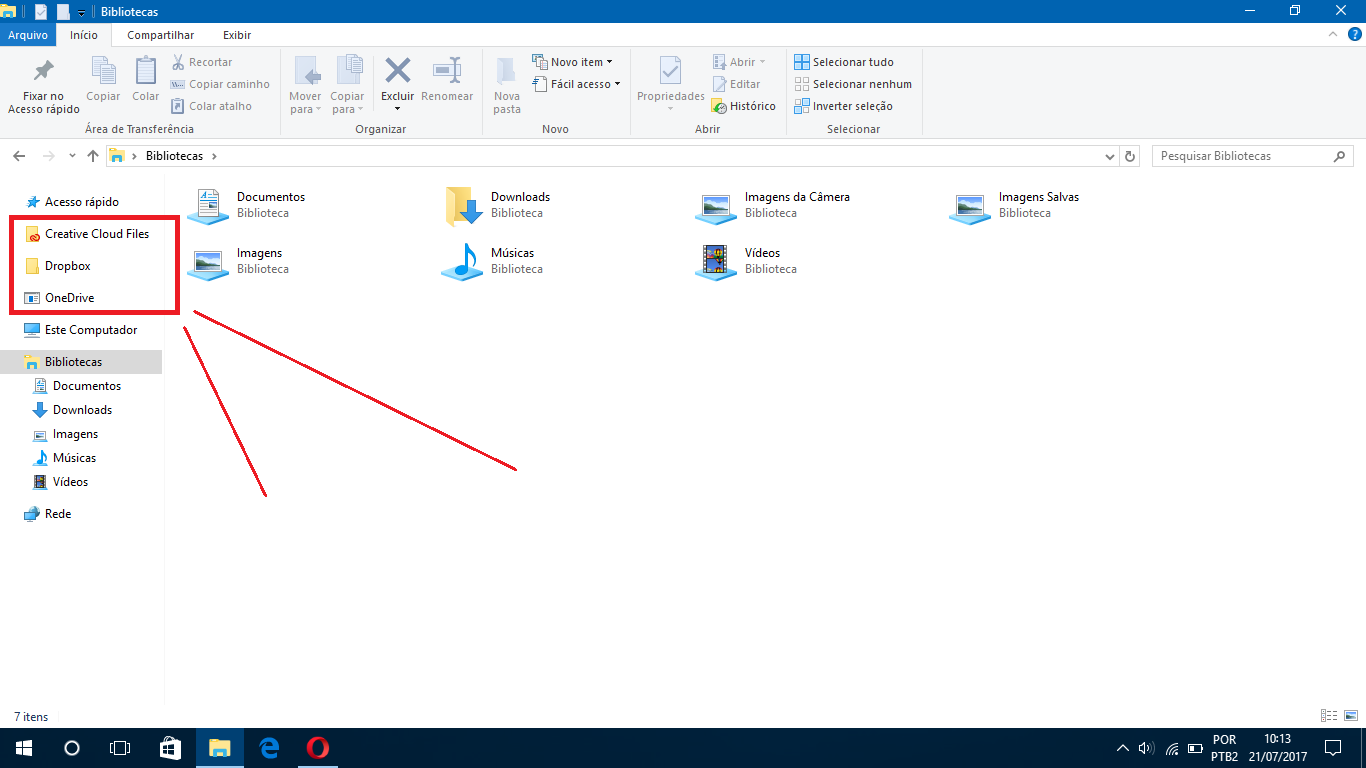This screenshot has height=768, width=1366.
Task: Select the Downloads library item
Action: (x=497, y=205)
